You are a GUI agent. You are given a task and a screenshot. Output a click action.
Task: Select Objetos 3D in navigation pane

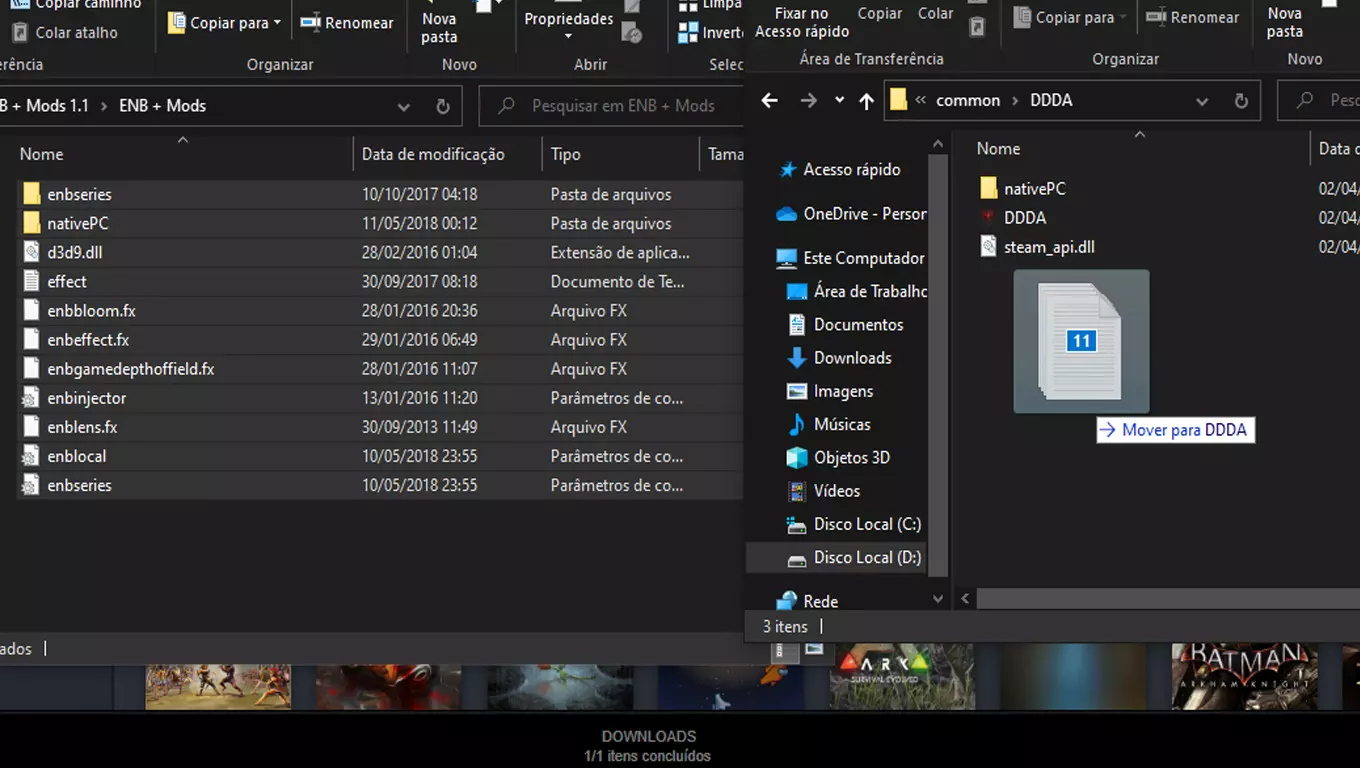[851, 457]
